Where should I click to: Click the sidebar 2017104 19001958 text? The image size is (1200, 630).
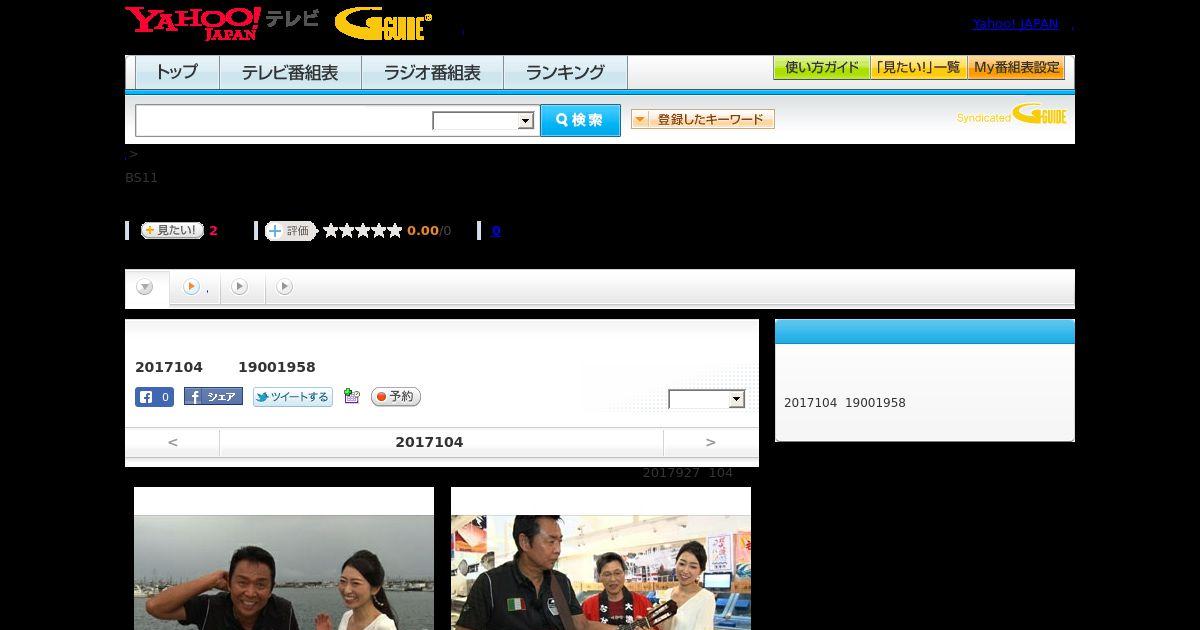click(845, 403)
